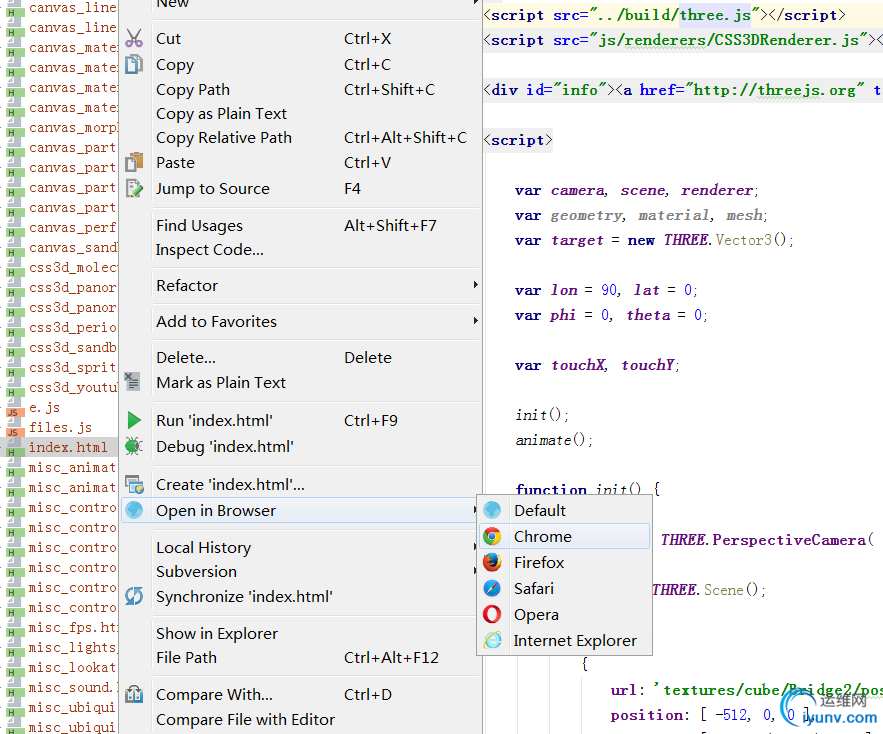Click the Open in Browser globe icon

[134, 510]
